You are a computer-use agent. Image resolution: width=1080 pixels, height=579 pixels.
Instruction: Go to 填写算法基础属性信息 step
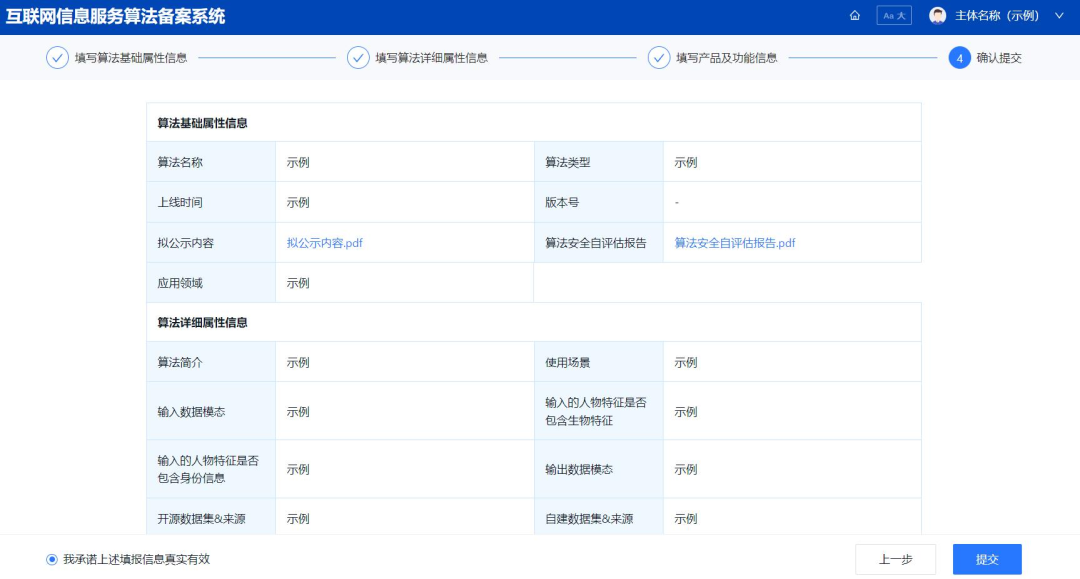click(131, 58)
